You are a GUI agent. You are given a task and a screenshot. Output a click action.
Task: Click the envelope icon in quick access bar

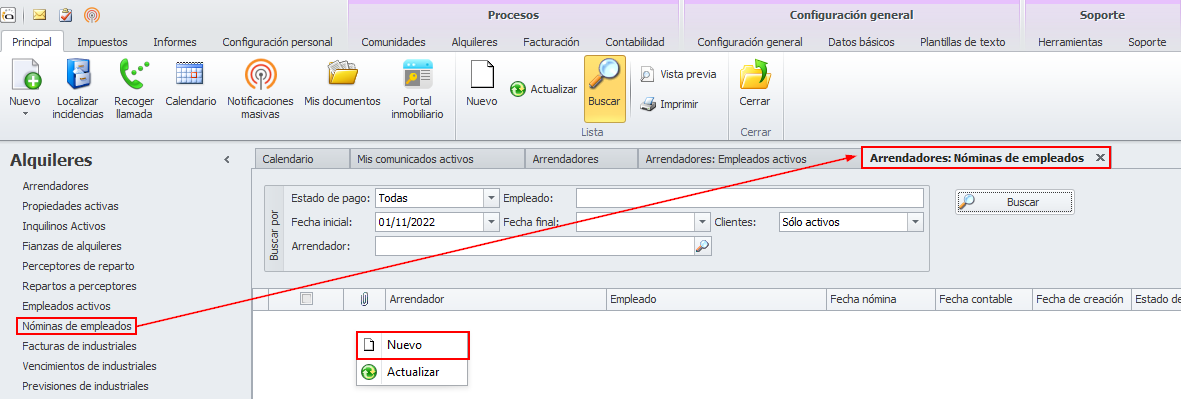pos(39,14)
